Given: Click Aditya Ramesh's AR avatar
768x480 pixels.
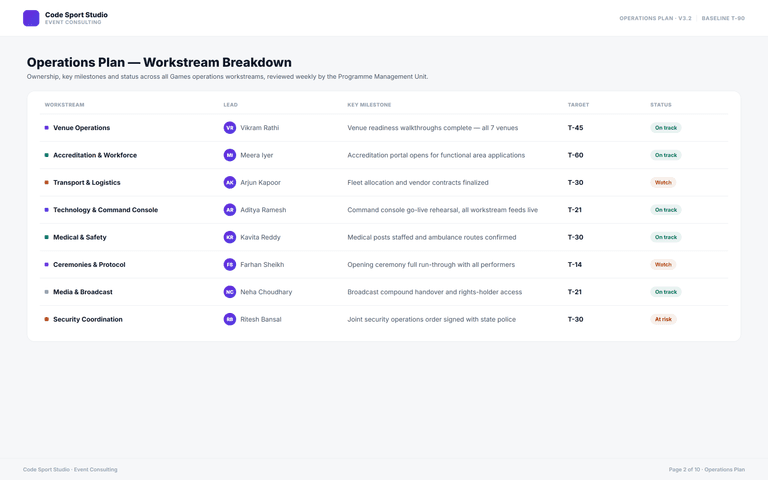Looking at the screenshot, I should click(230, 210).
